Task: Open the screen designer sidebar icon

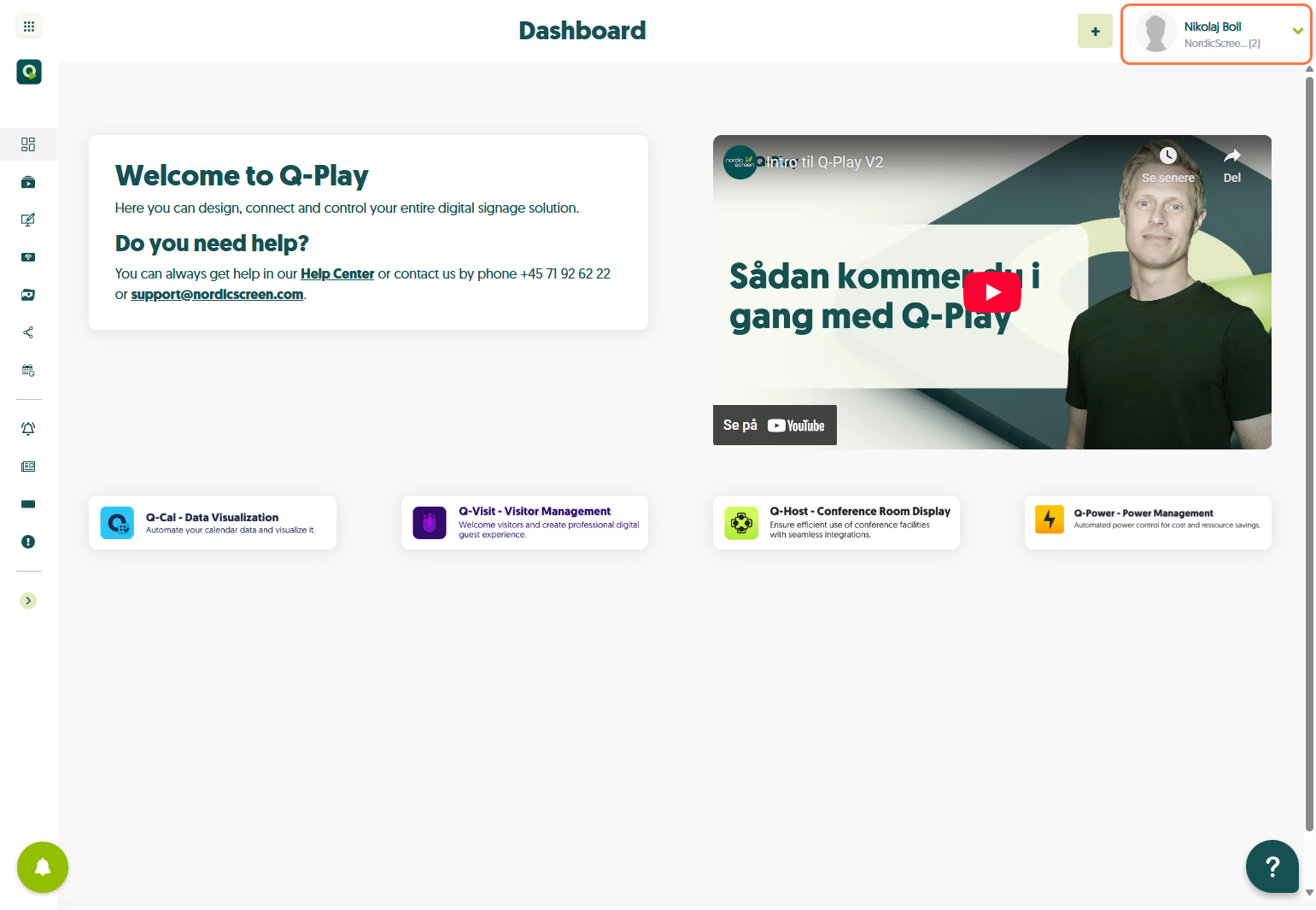Action: tap(28, 220)
